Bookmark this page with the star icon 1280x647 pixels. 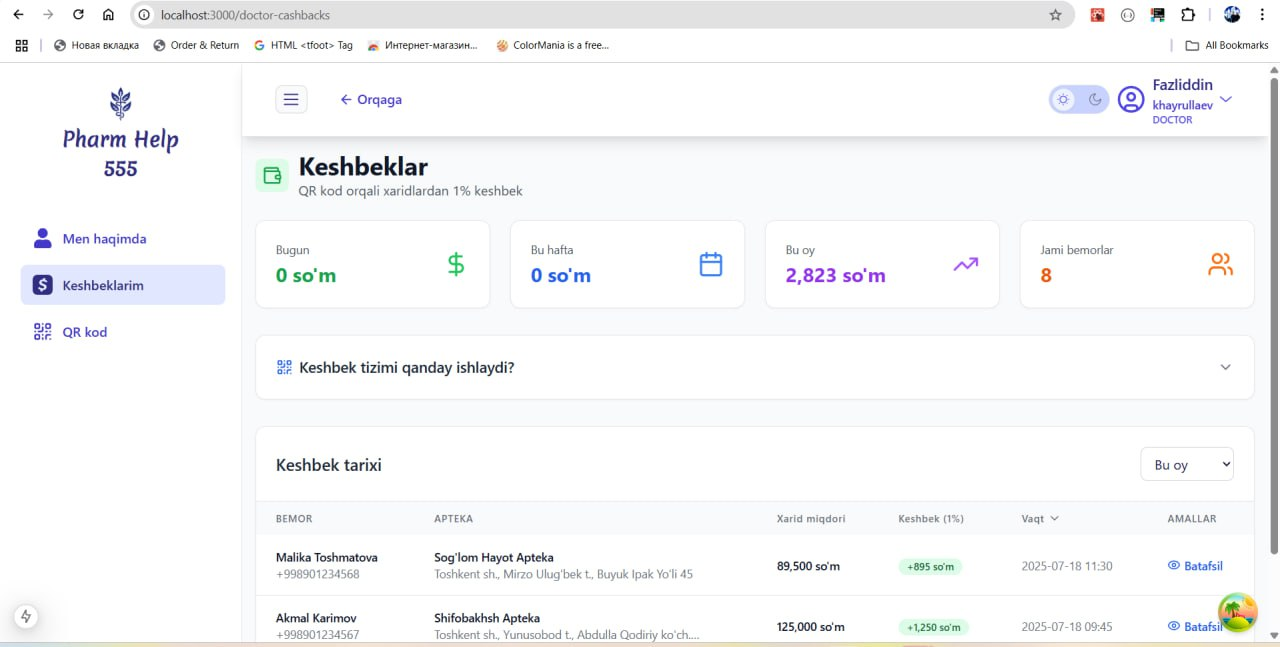point(1055,15)
